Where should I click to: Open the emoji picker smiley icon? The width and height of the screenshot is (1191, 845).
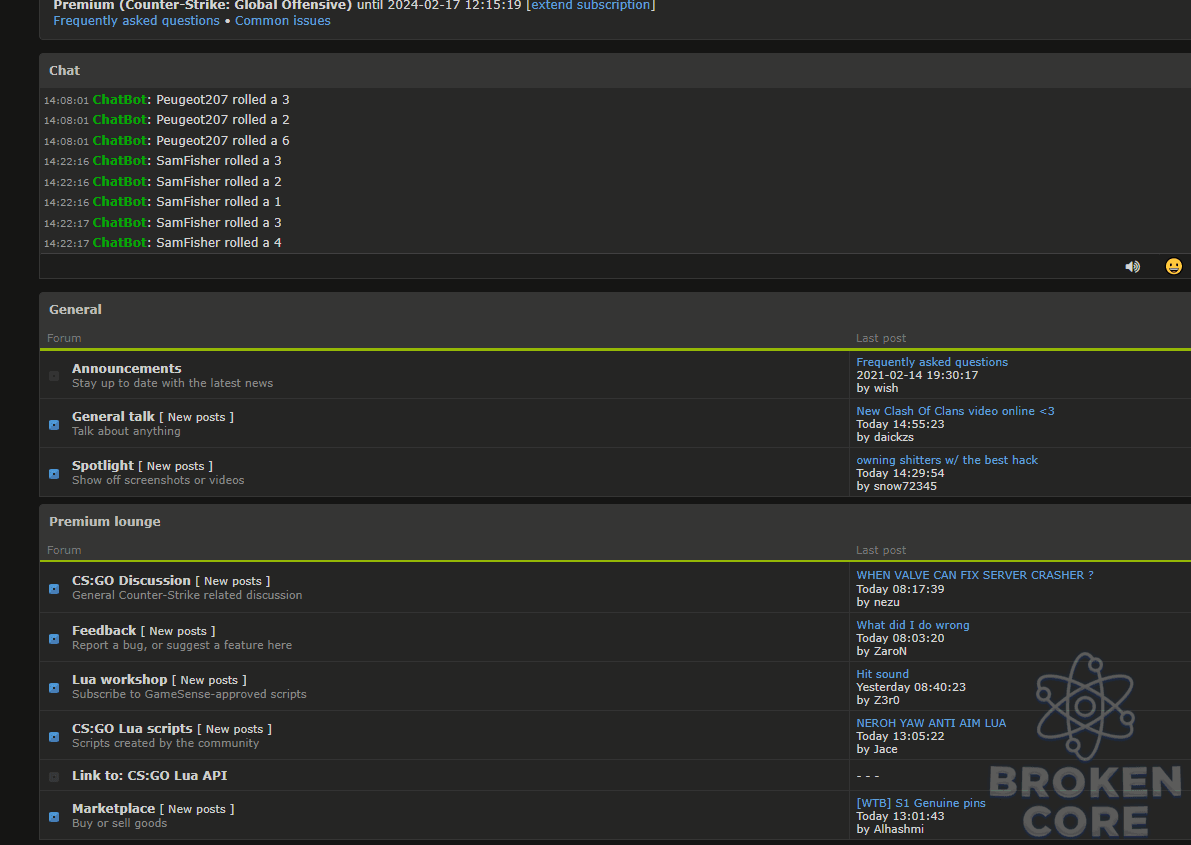(1174, 266)
